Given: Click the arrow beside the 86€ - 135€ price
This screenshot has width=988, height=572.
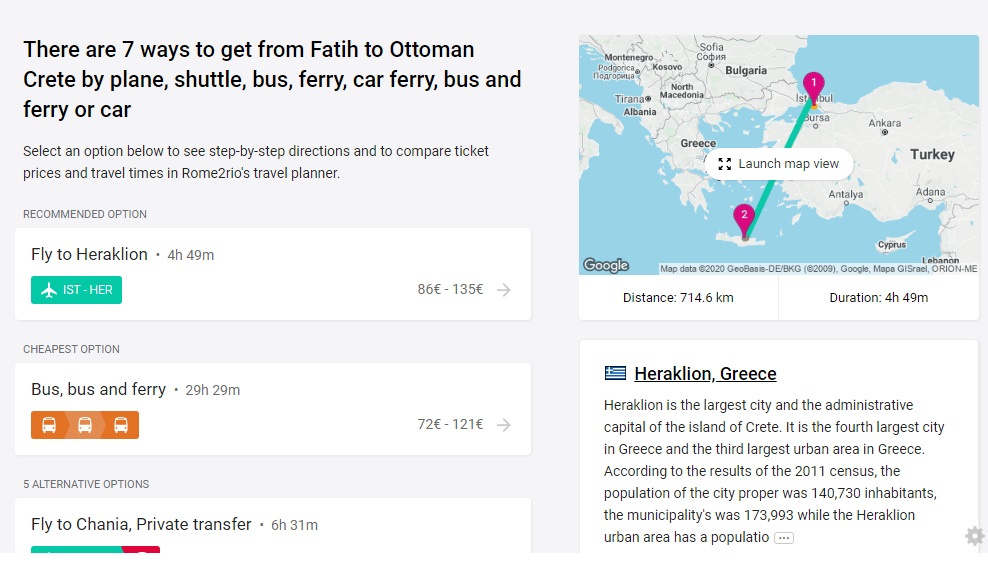Looking at the screenshot, I should (x=504, y=290).
